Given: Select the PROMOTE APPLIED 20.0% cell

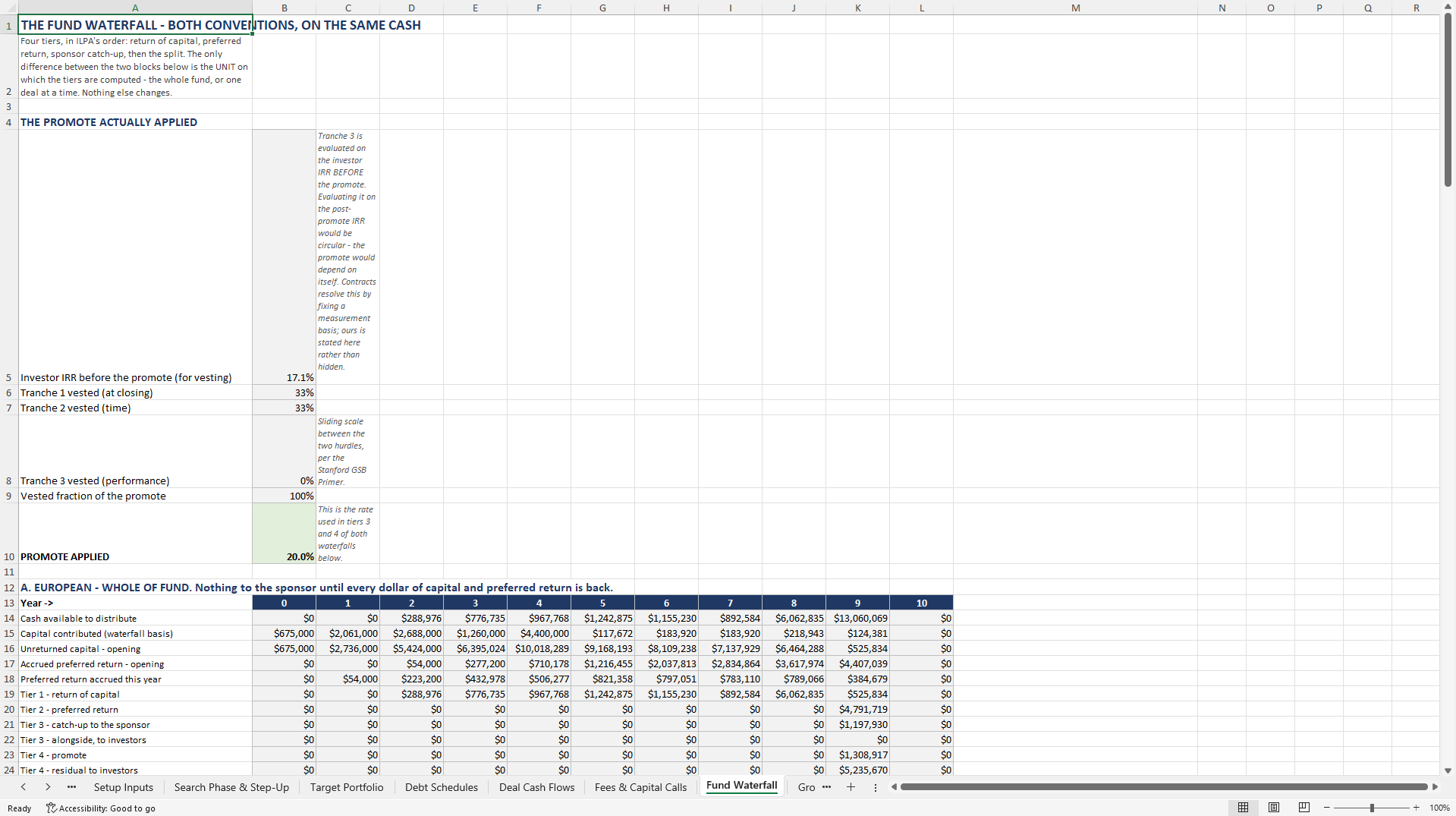Looking at the screenshot, I should coord(284,534).
